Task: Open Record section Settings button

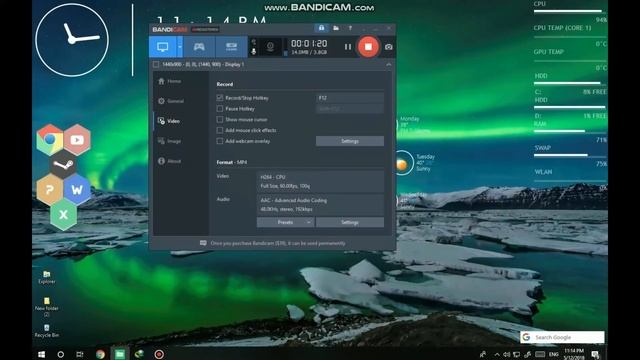Action: [x=350, y=141]
